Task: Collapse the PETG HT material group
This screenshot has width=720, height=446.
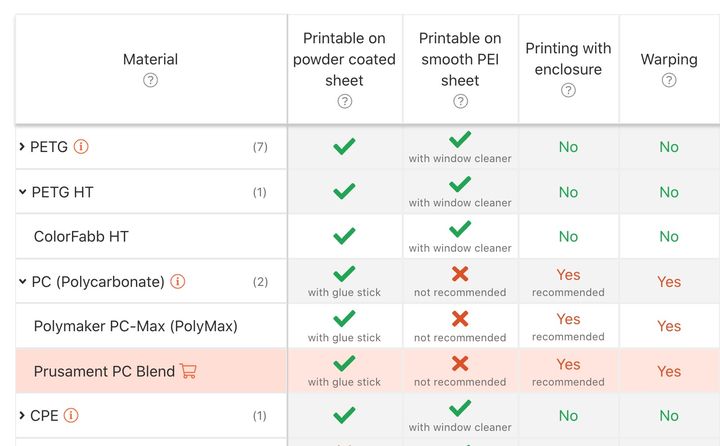Action: coord(22,192)
